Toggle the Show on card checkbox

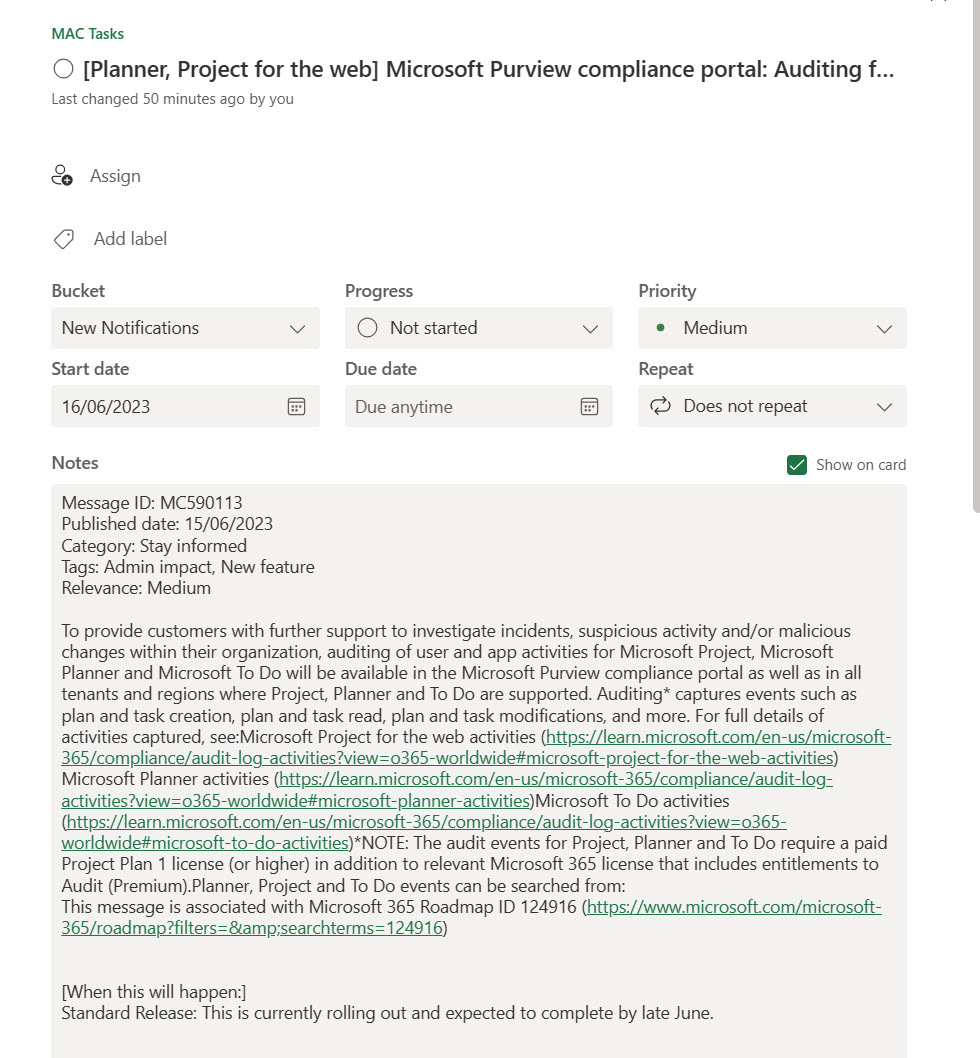click(x=797, y=464)
